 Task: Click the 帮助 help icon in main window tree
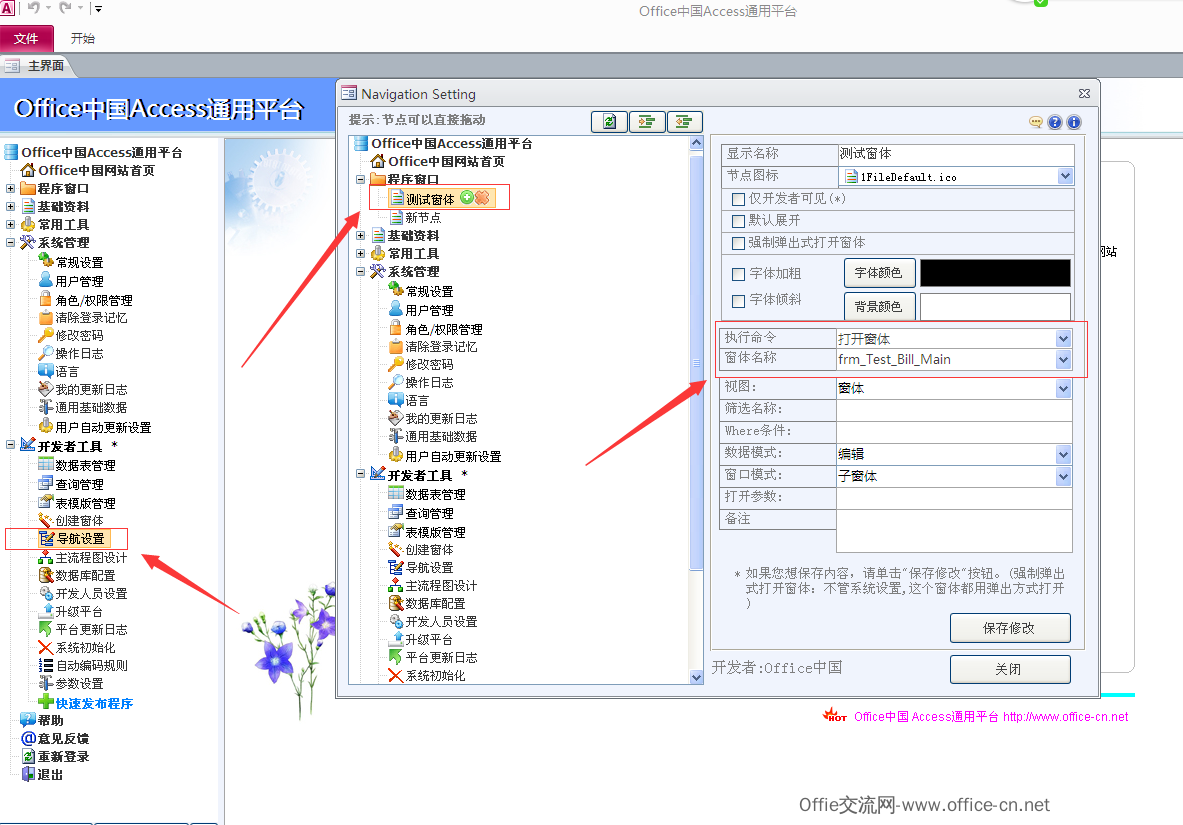(28, 719)
